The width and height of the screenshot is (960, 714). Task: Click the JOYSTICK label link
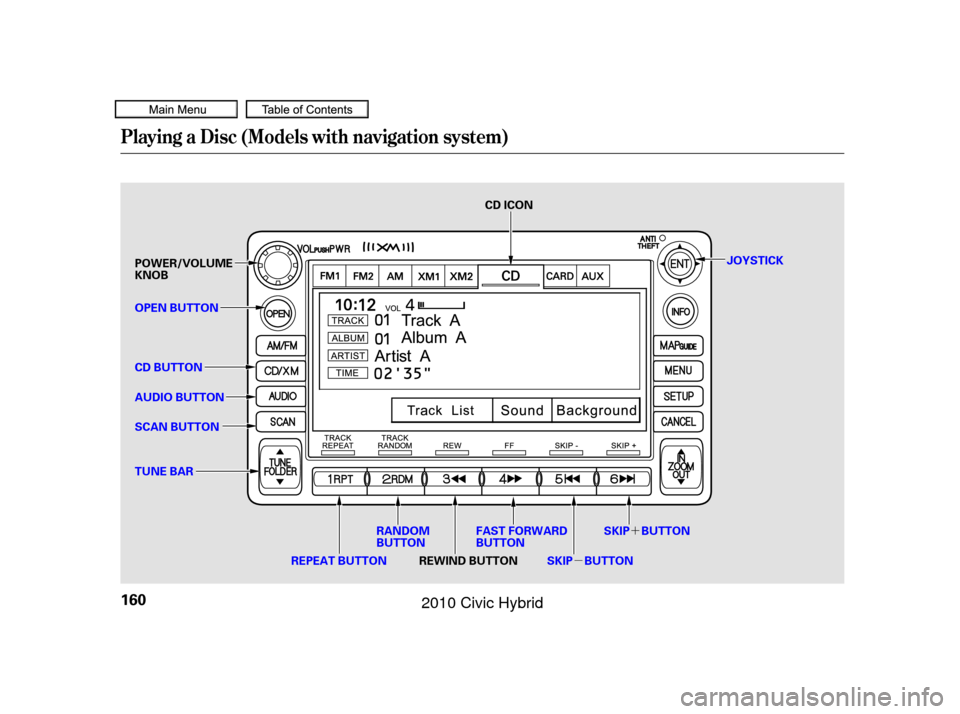point(755,260)
